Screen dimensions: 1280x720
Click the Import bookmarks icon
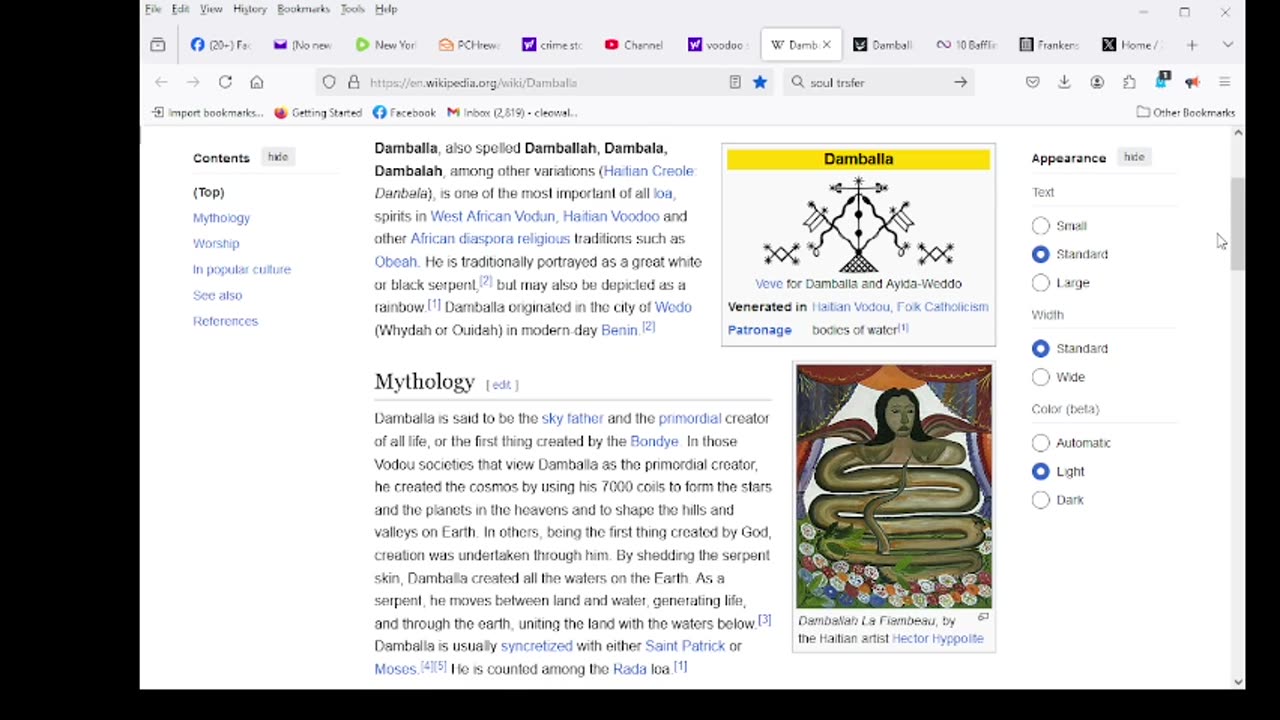pyautogui.click(x=158, y=112)
